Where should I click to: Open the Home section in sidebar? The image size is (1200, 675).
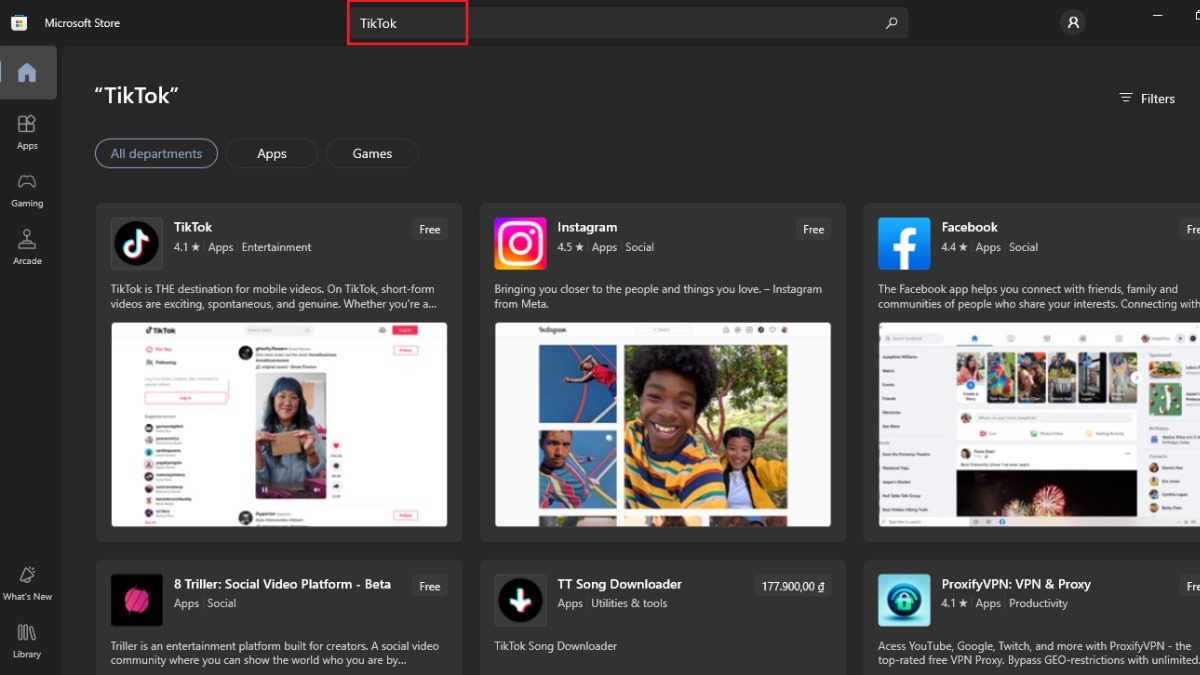point(27,72)
